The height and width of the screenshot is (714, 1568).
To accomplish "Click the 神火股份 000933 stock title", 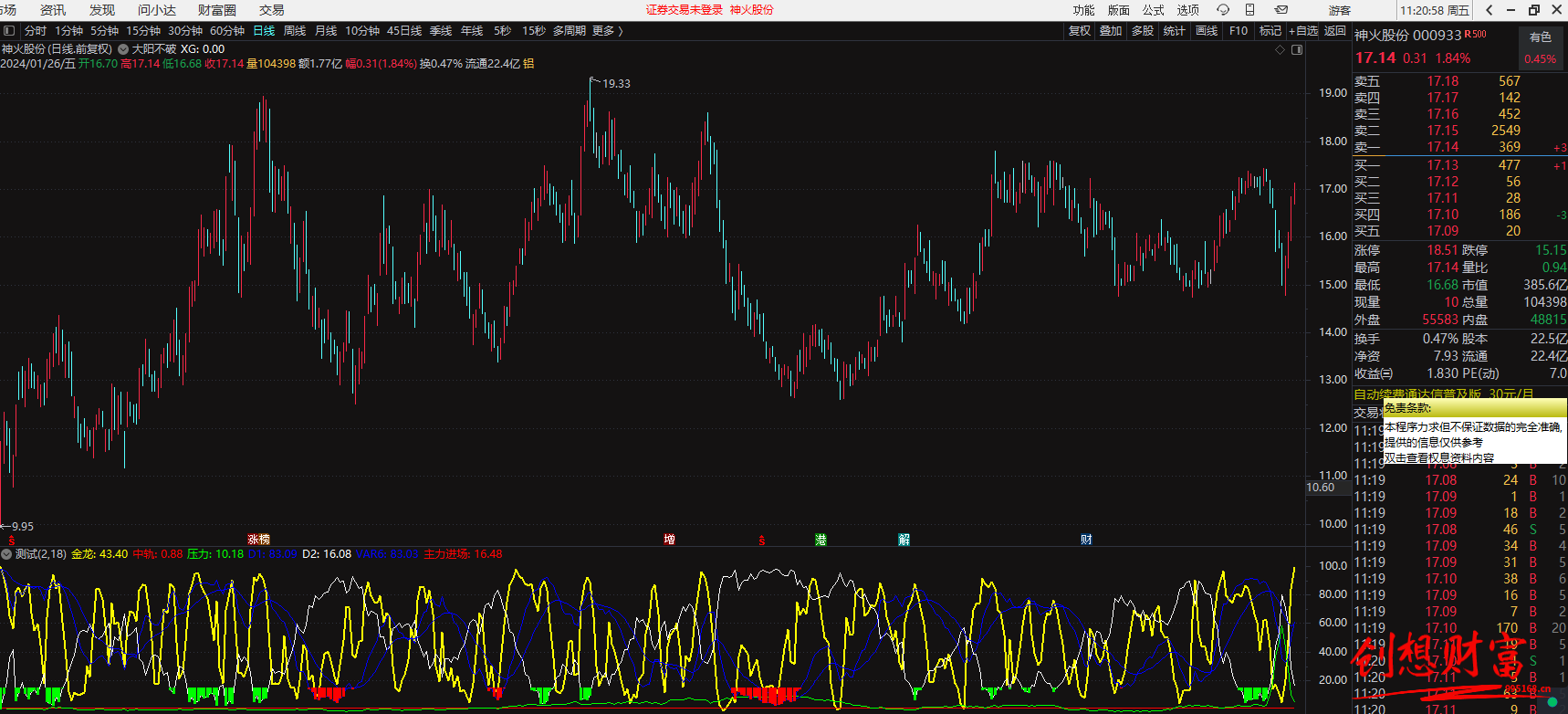I will point(1408,35).
